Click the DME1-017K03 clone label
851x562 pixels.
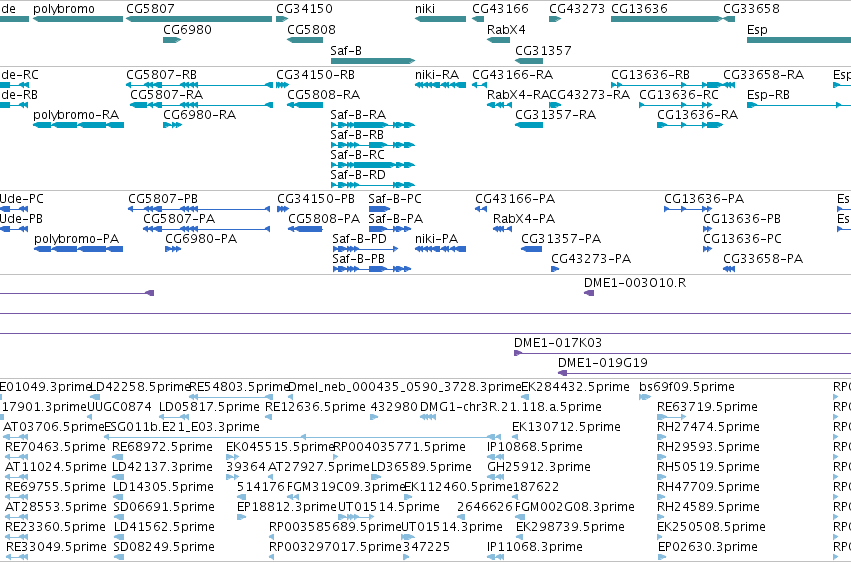[558, 342]
